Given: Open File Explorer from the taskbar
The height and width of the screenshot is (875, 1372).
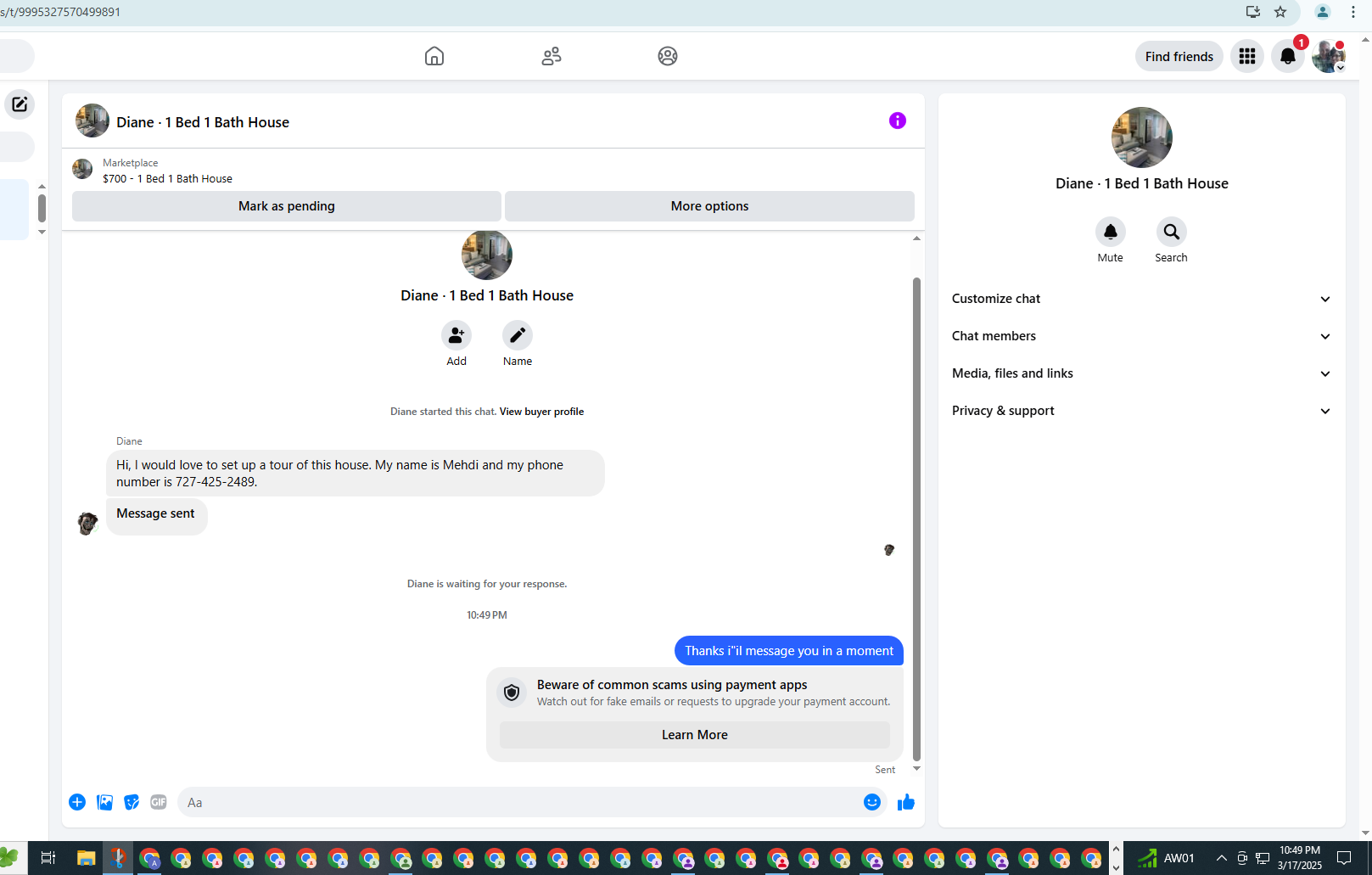Looking at the screenshot, I should (86, 858).
